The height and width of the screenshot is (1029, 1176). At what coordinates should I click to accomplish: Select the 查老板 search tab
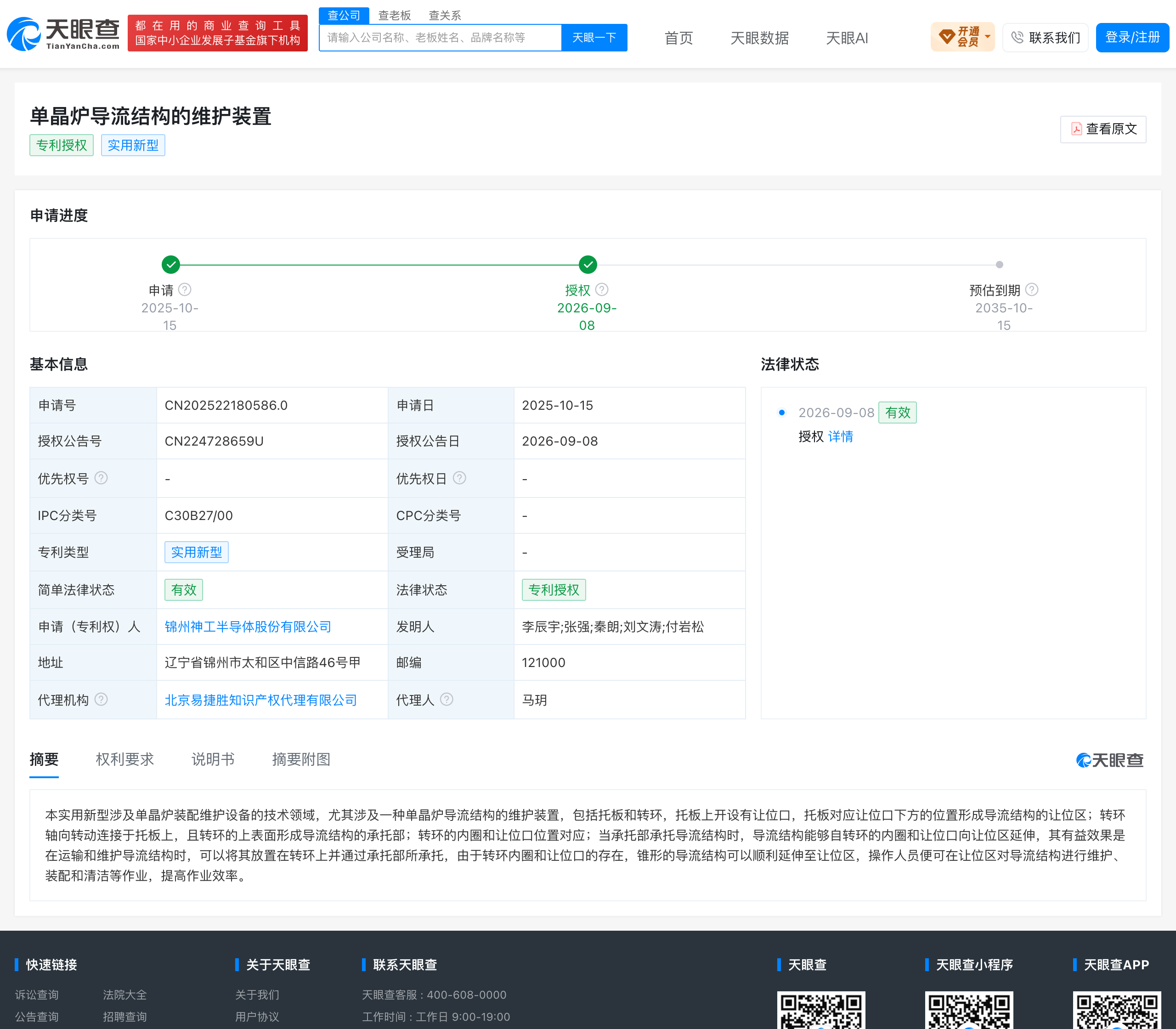pos(395,16)
